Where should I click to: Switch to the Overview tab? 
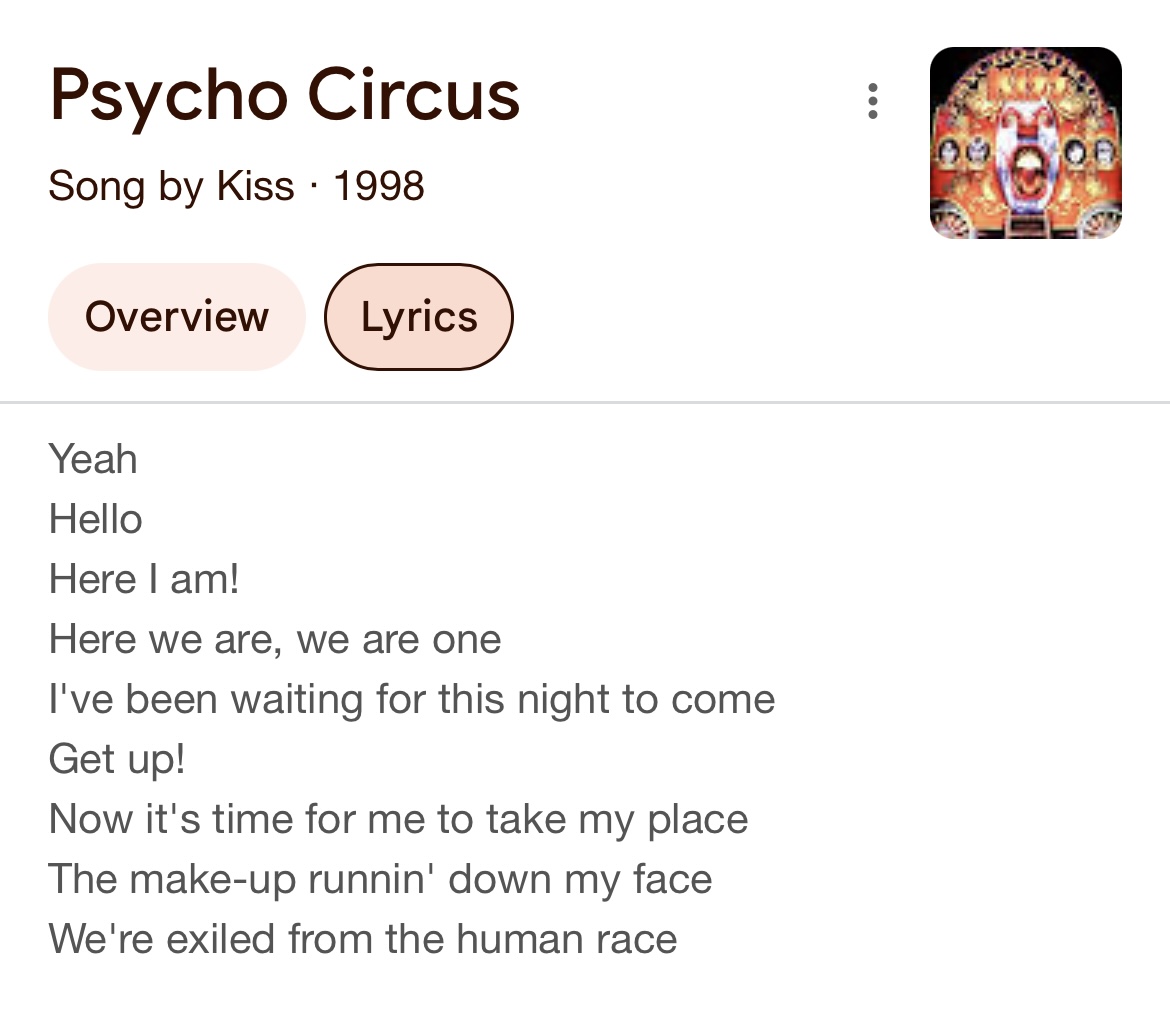pyautogui.click(x=177, y=317)
